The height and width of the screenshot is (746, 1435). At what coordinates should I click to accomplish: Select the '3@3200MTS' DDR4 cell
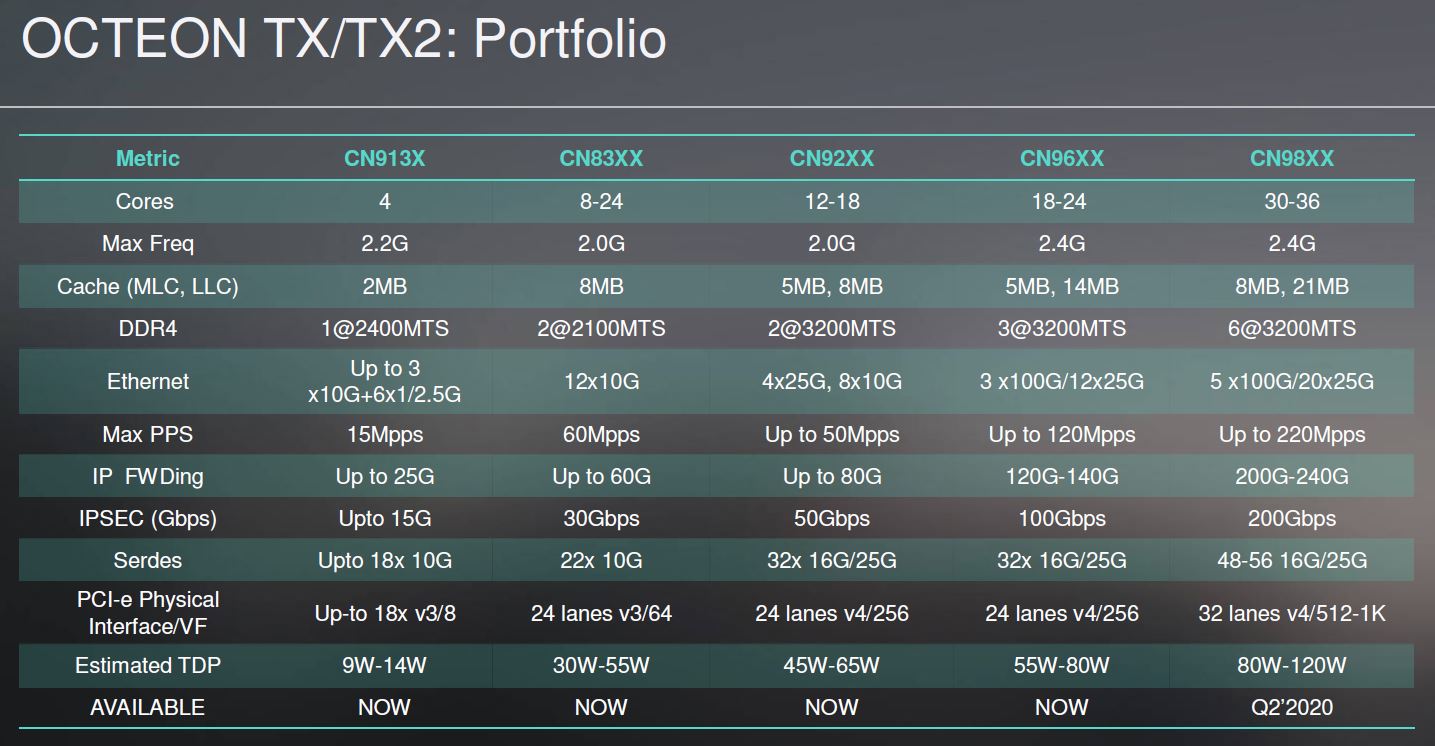click(x=1062, y=328)
